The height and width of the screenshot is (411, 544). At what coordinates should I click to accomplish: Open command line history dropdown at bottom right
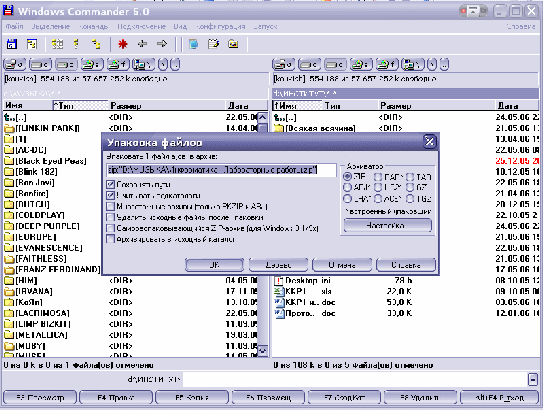point(533,379)
